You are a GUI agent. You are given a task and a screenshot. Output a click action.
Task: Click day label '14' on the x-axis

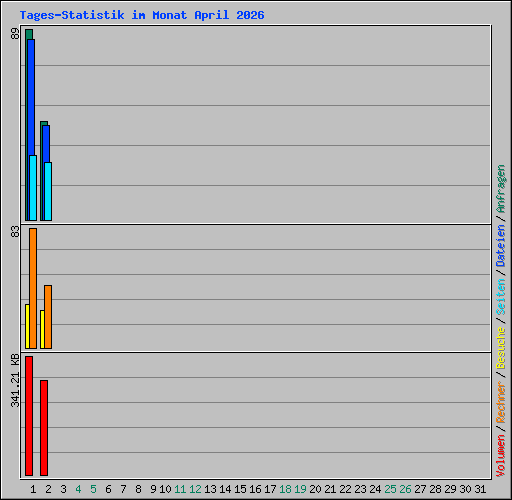[x=225, y=489]
